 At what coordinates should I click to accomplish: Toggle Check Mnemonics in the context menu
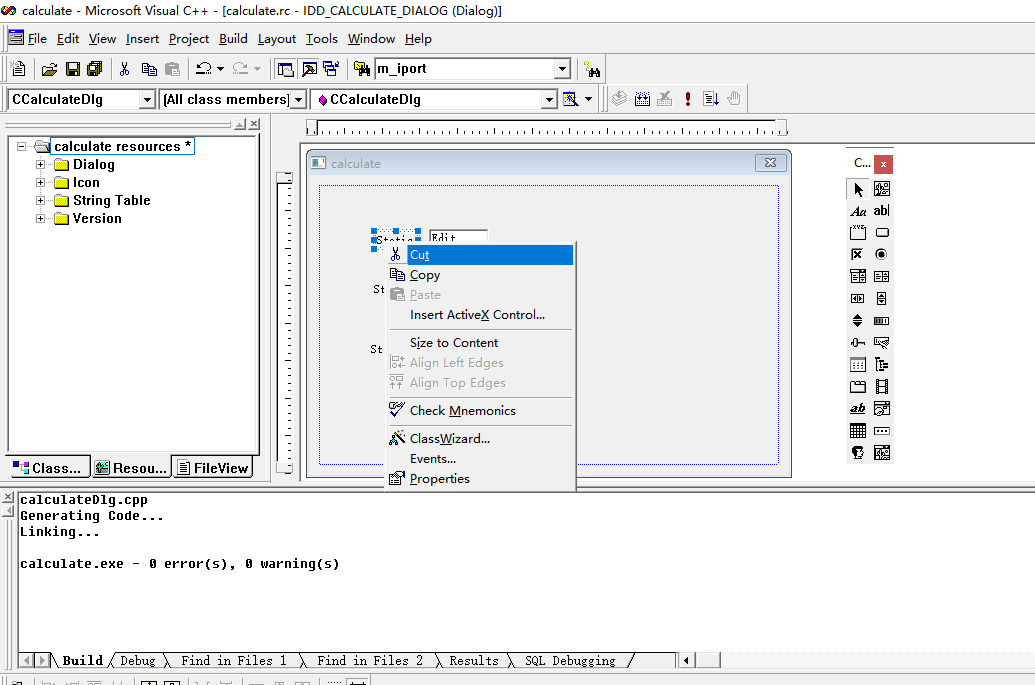point(460,411)
